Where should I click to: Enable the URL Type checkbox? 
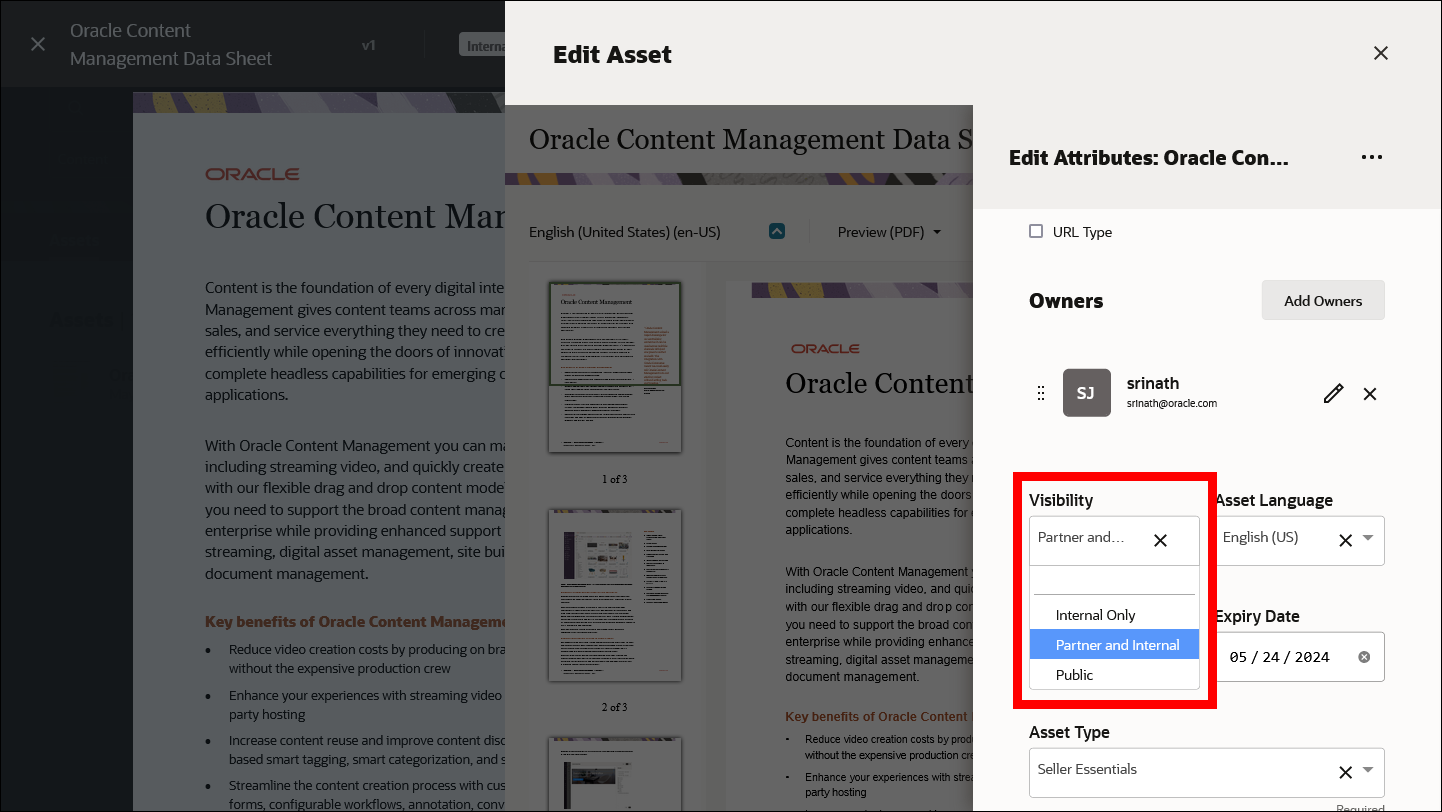click(1036, 231)
